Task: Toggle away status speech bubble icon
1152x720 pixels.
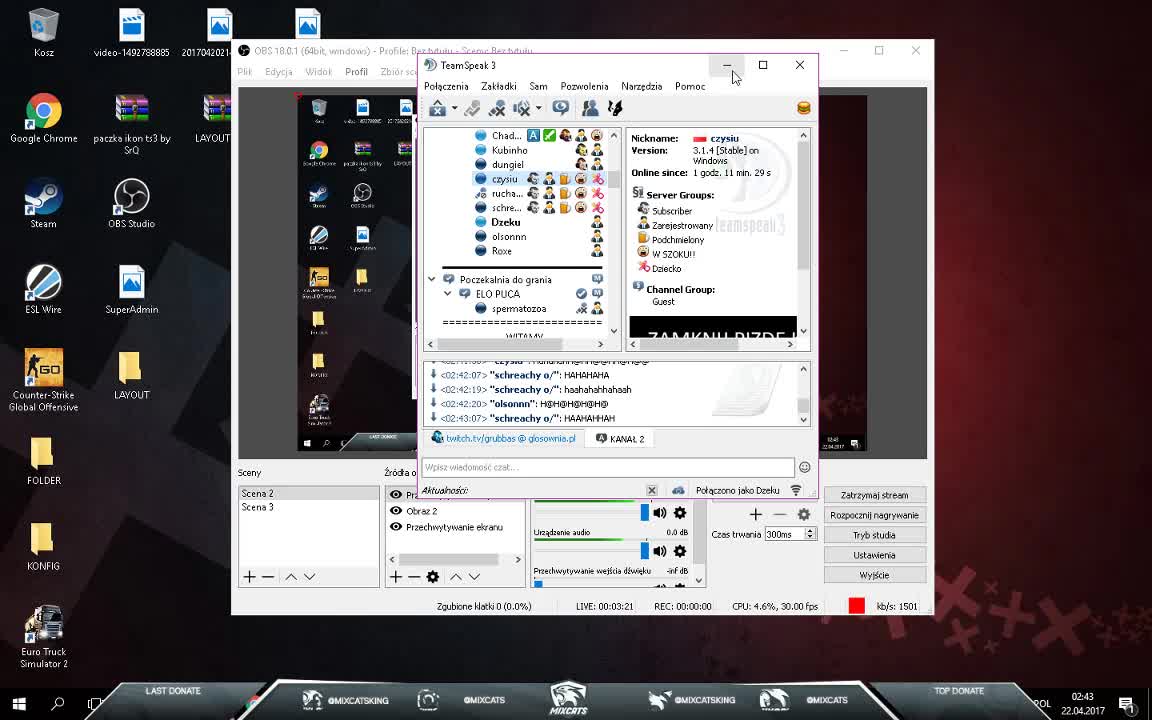Action: [x=560, y=108]
